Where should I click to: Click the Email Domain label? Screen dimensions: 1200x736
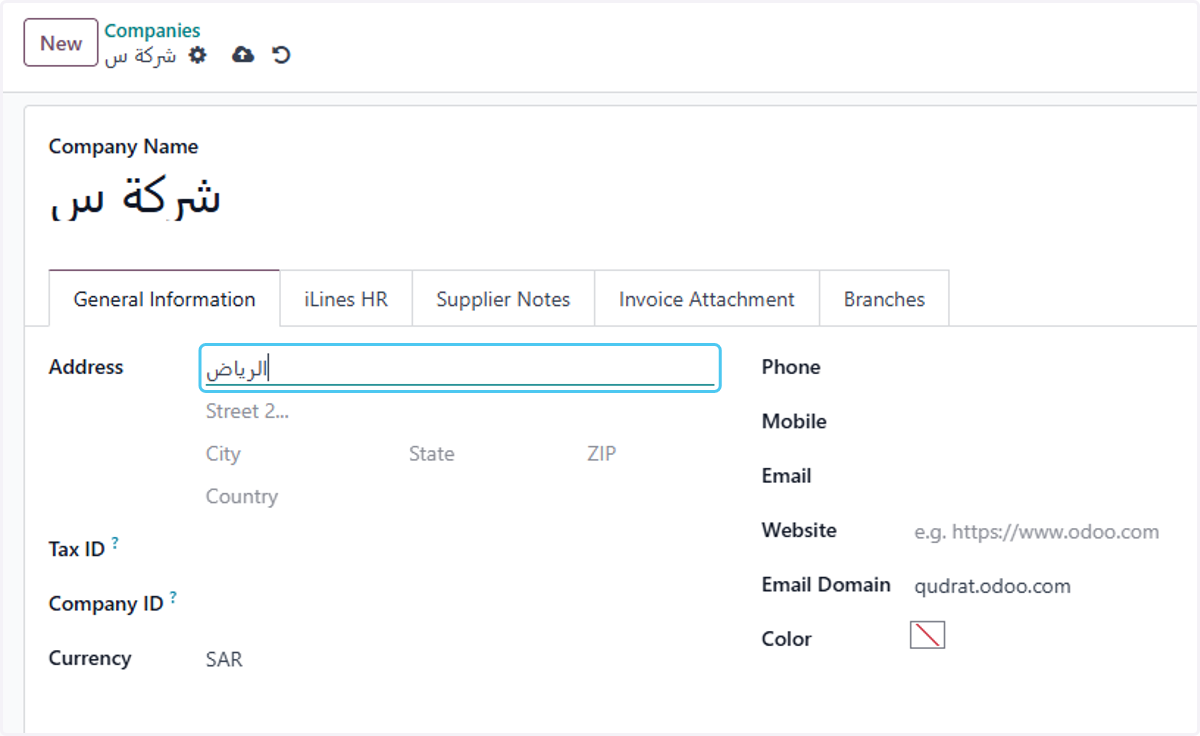click(826, 585)
